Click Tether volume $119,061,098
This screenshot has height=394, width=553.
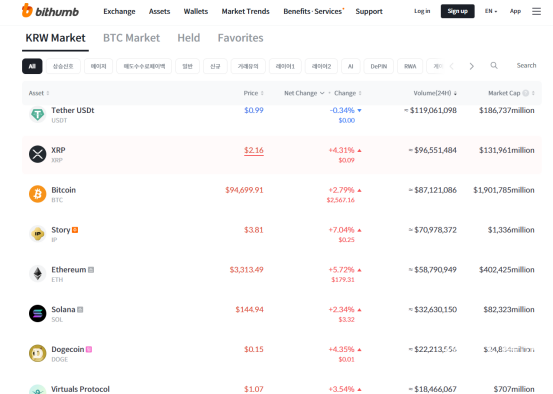coord(433,110)
